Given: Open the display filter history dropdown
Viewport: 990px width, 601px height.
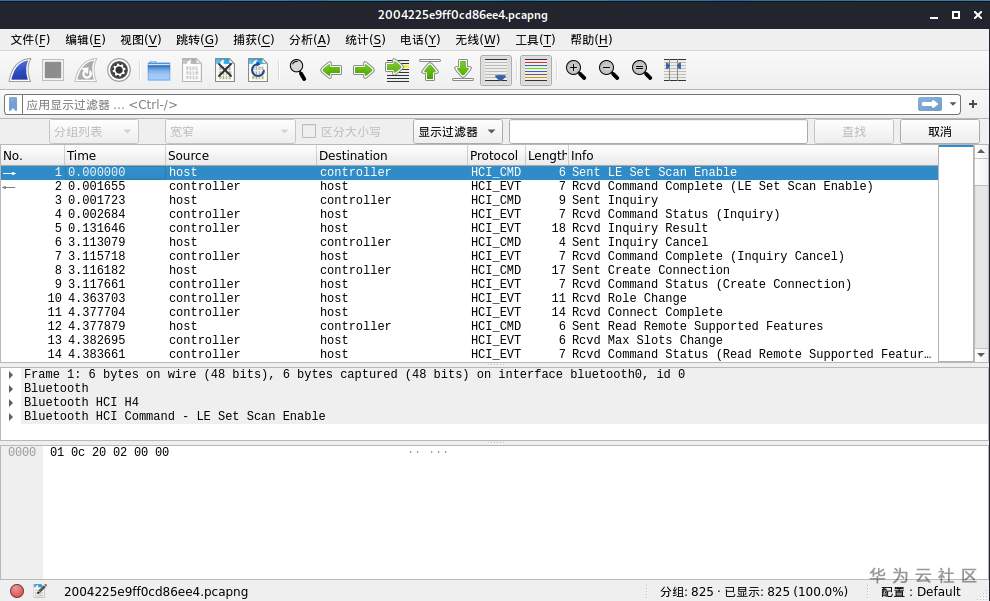Looking at the screenshot, I should 952,104.
